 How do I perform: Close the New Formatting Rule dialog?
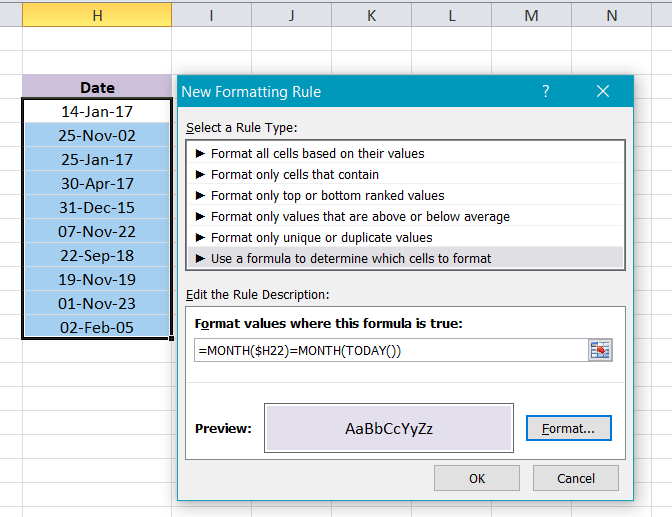(602, 91)
